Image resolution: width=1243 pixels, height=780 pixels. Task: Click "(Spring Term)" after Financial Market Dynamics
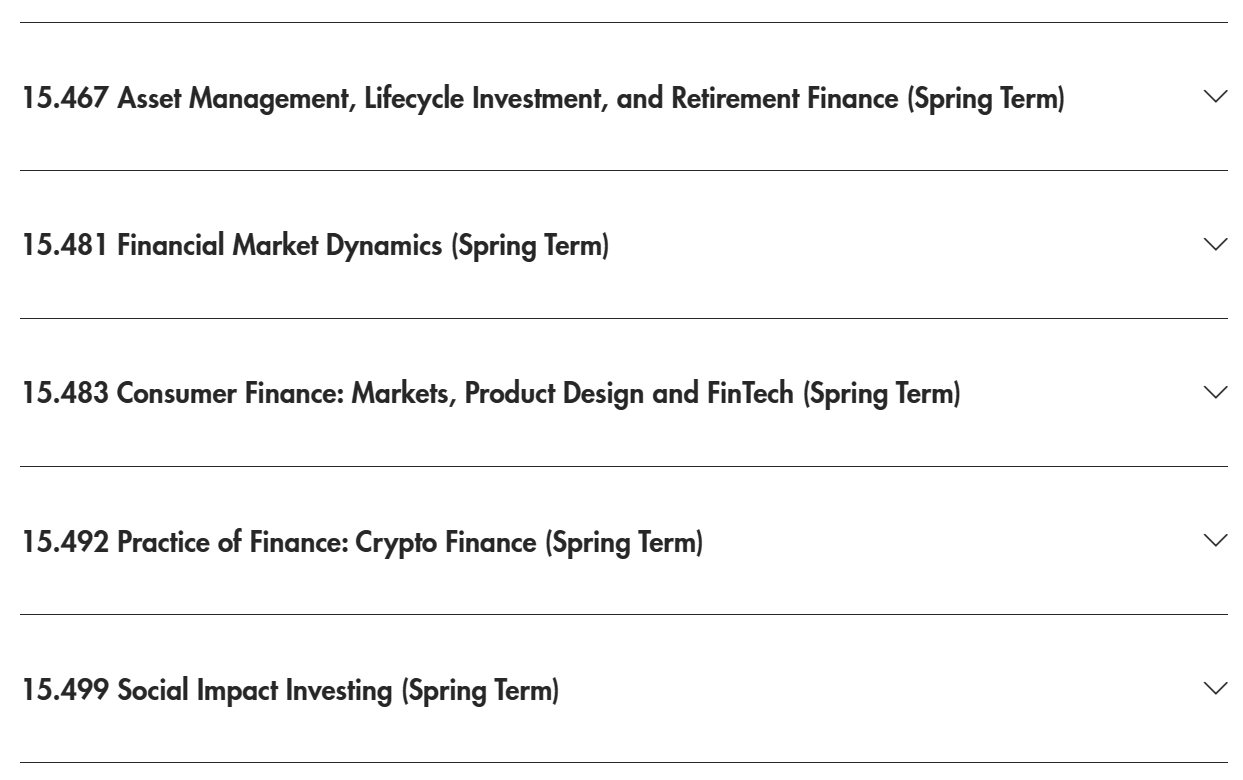pos(530,247)
